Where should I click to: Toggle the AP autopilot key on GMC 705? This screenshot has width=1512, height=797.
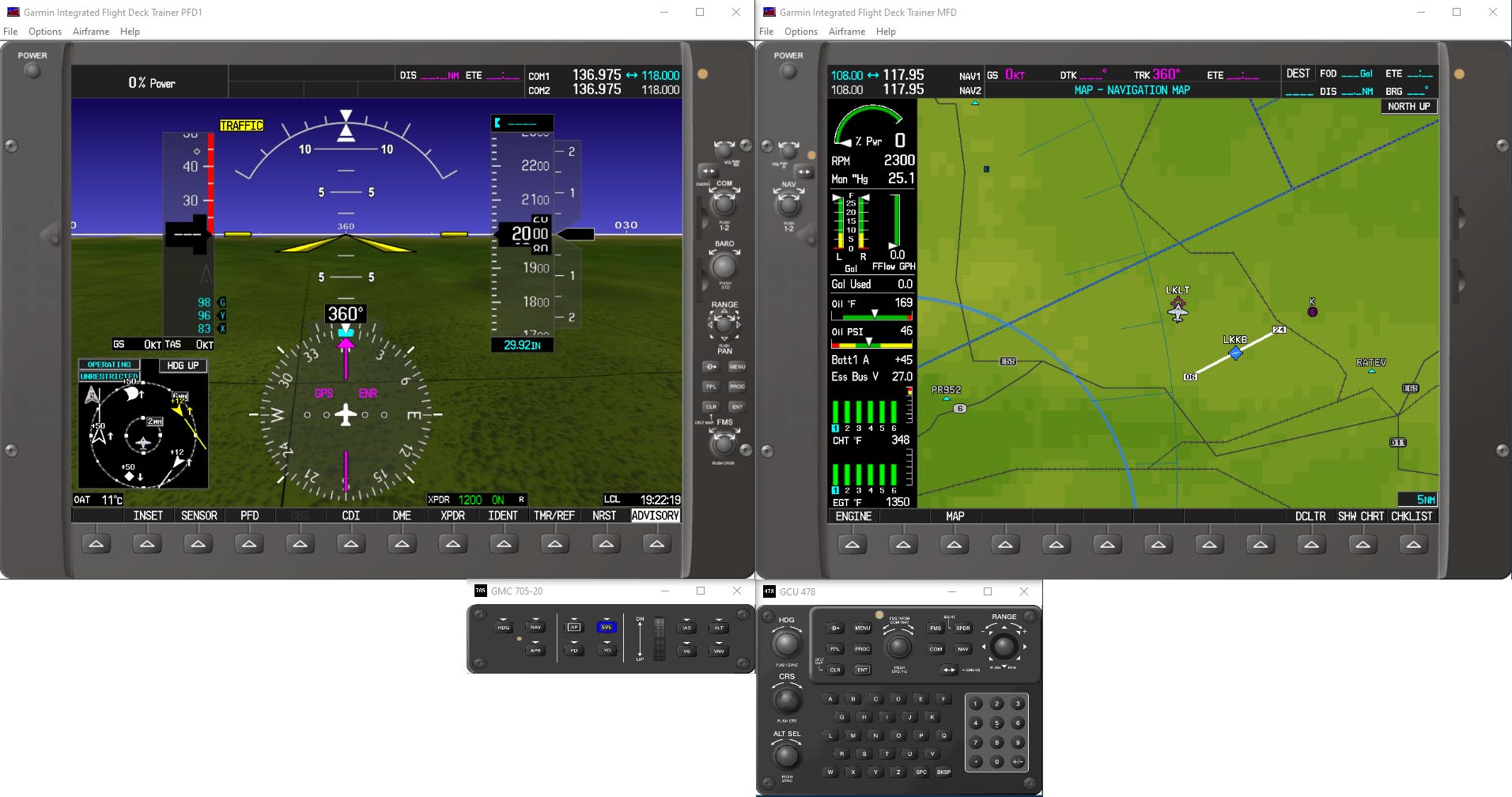(x=574, y=627)
